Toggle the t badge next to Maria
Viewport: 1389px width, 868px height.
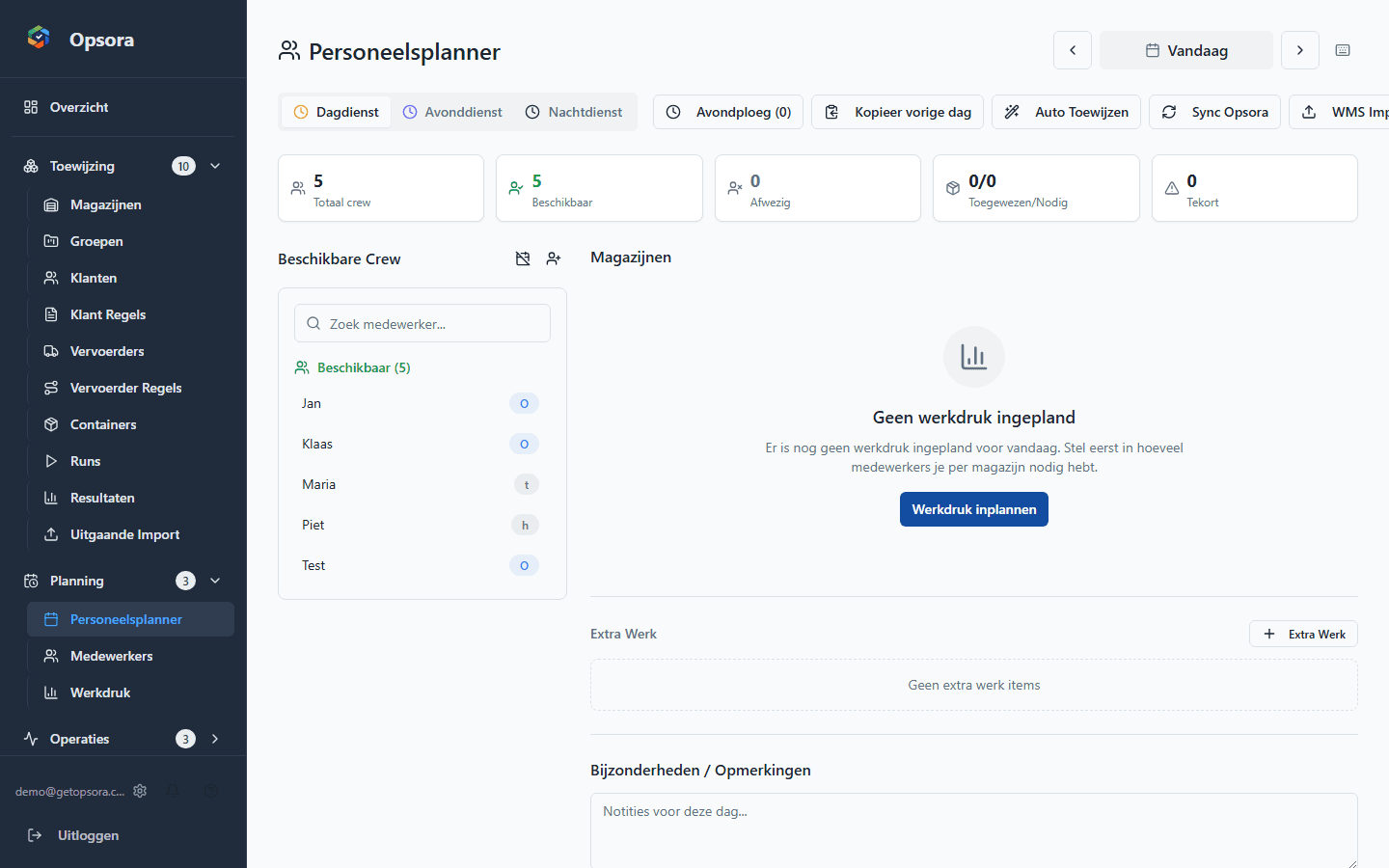pyautogui.click(x=526, y=484)
